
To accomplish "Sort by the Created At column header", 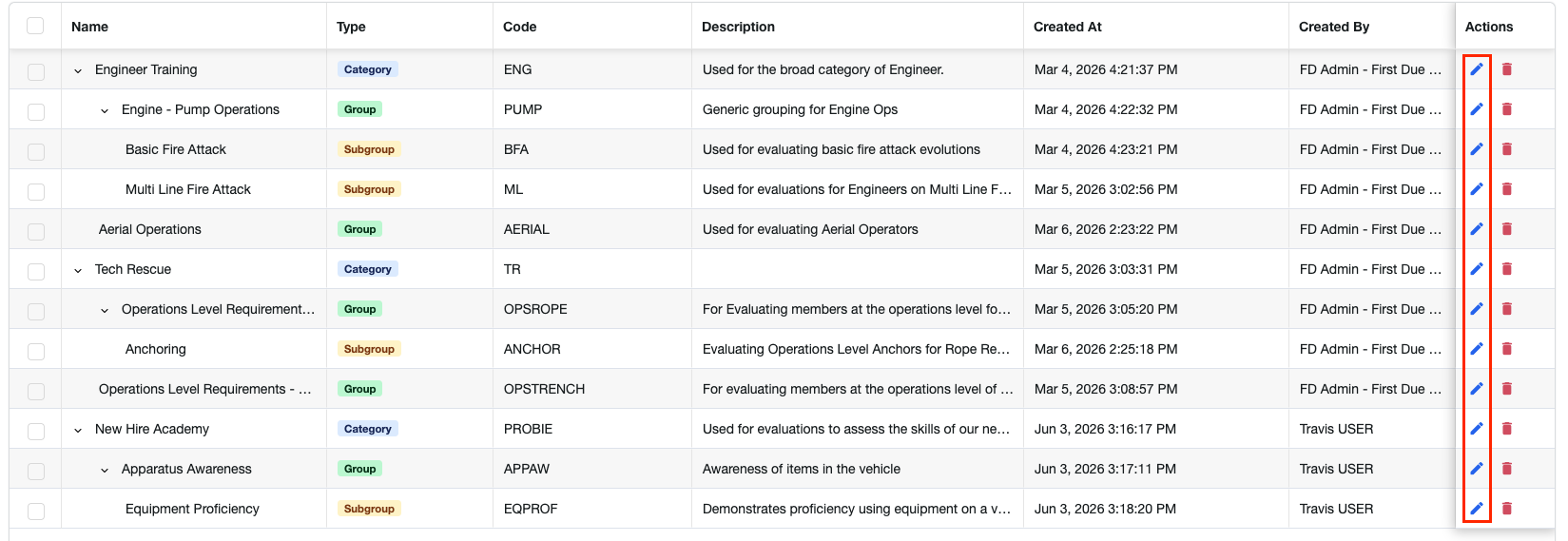I will click(x=1067, y=27).
